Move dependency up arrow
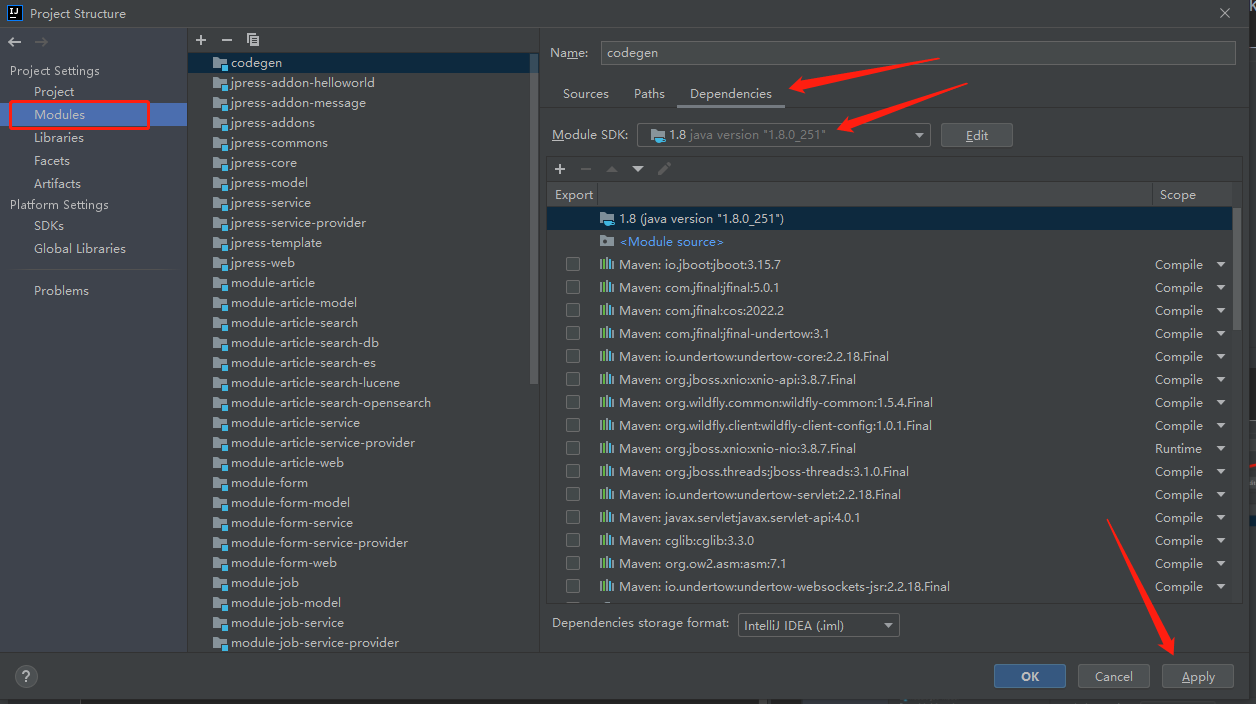The width and height of the screenshot is (1256, 704). 612,169
